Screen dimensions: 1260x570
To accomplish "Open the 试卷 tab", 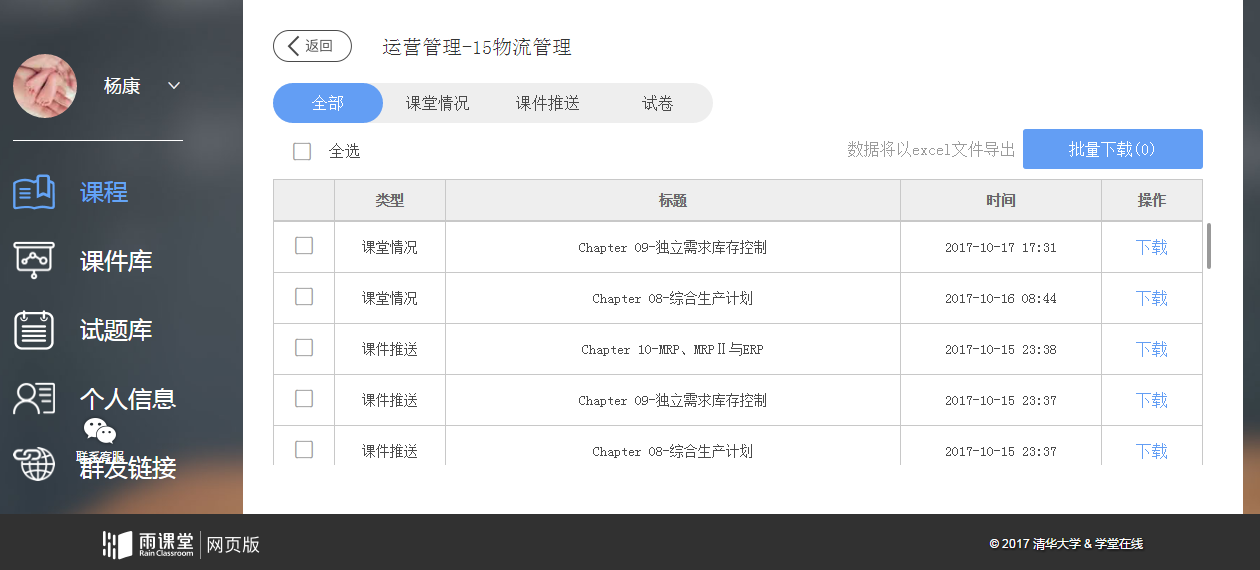I will 657,103.
